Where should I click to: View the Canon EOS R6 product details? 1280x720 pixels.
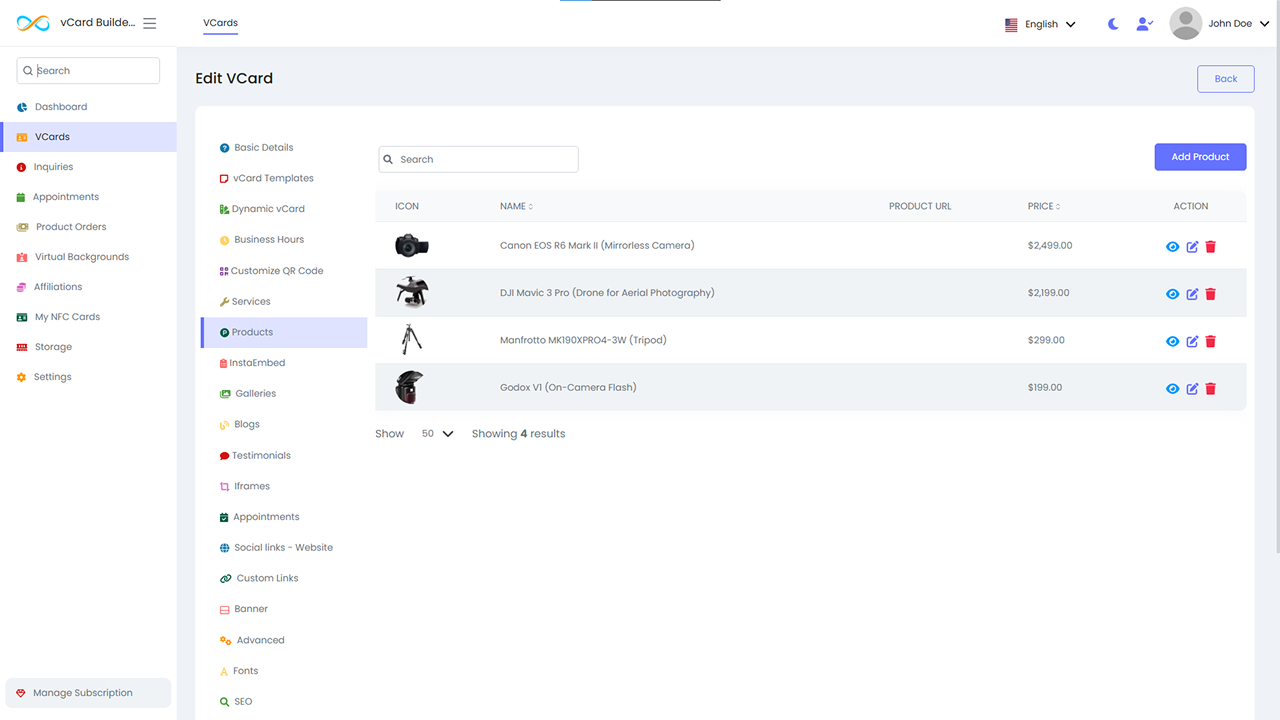pyautogui.click(x=1173, y=247)
